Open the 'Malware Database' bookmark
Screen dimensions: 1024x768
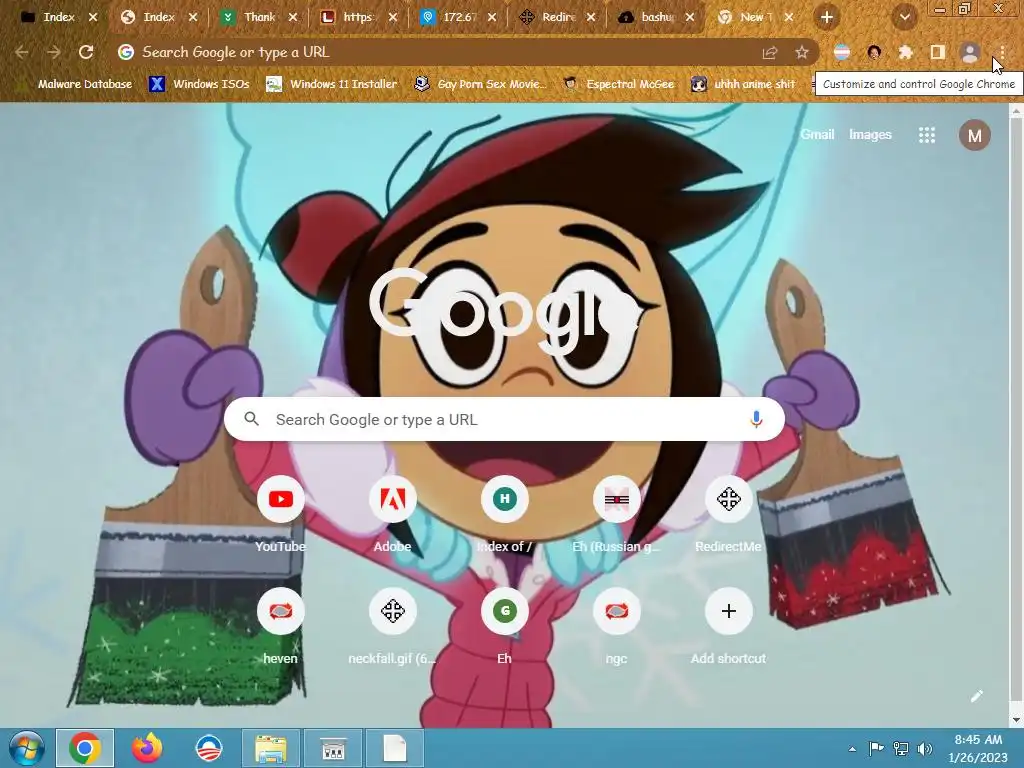pos(77,84)
